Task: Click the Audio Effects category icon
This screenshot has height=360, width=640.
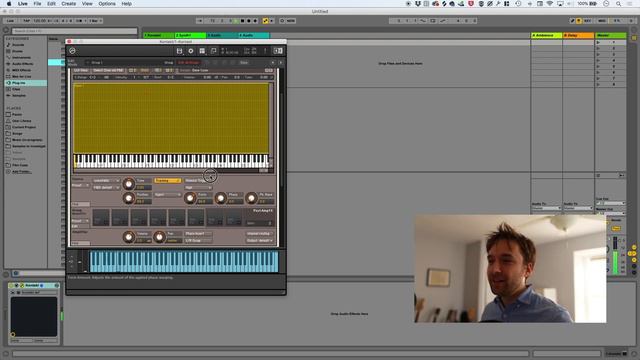Action: click(x=9, y=64)
